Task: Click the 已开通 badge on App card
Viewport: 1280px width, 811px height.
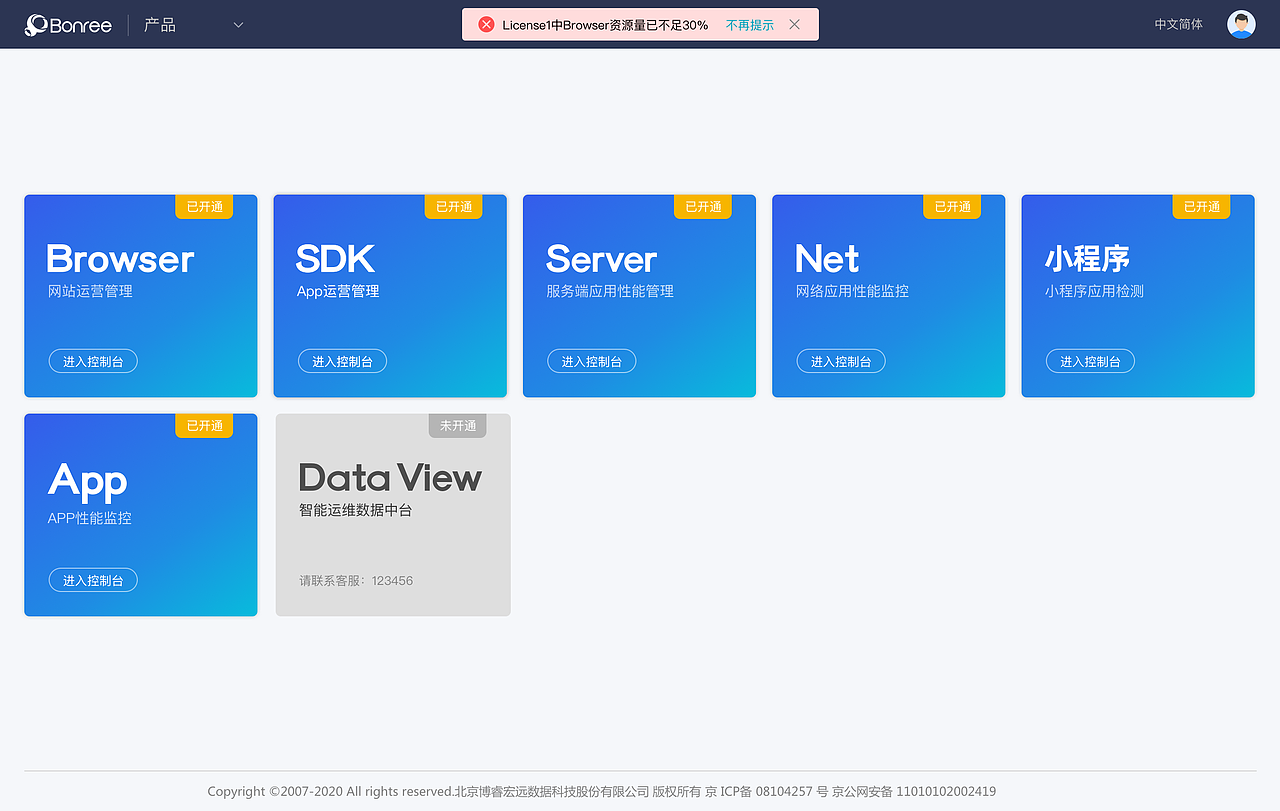Action: coord(204,426)
